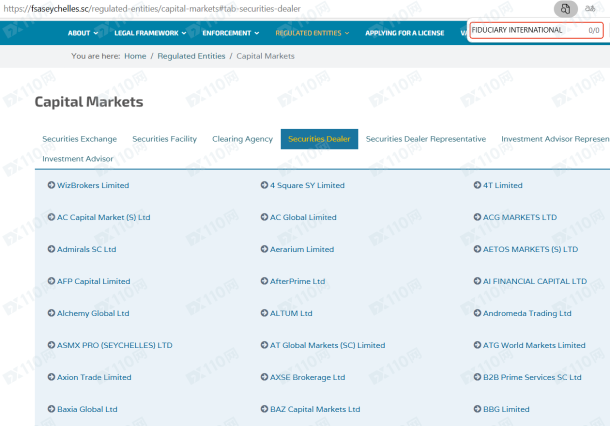Click arrow icon beside AI FINANCIAL CAPITAL LTD
Viewport: 610px width, 426px height.
(477, 280)
